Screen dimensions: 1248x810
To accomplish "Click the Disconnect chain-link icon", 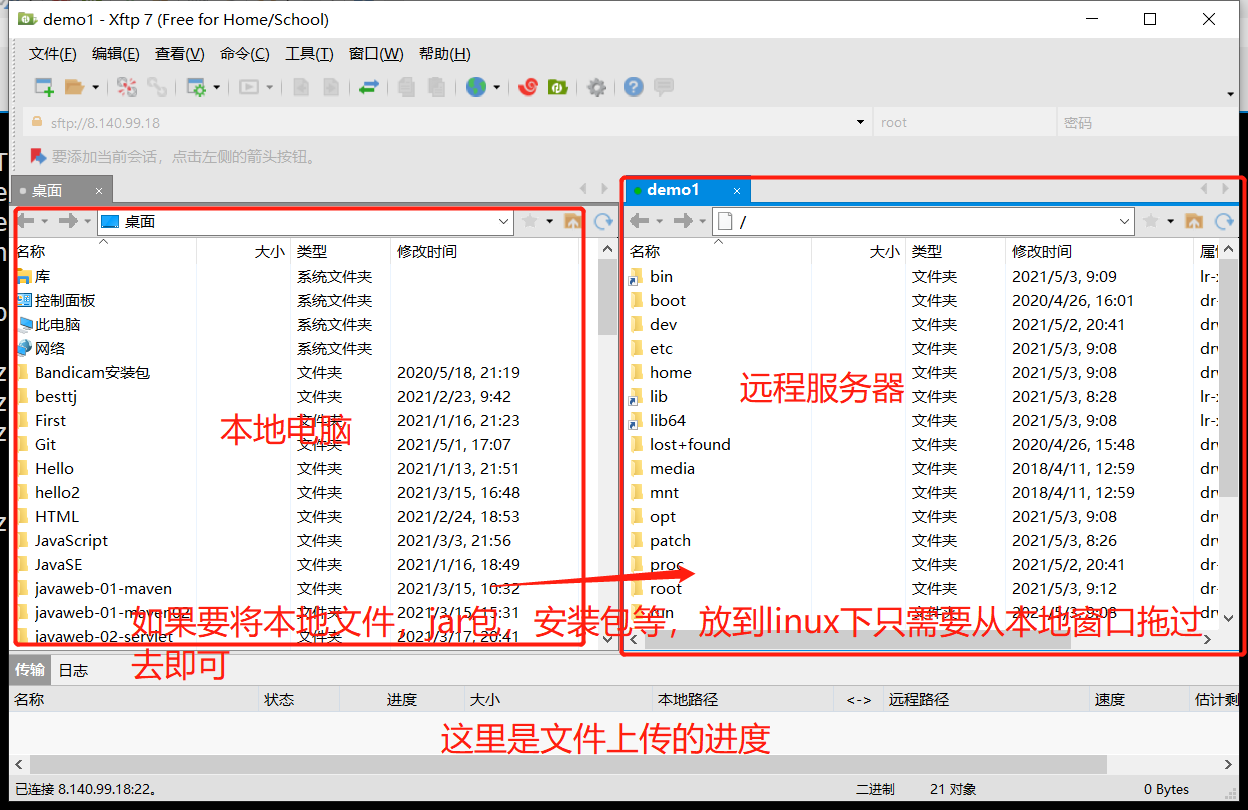I will tap(157, 87).
